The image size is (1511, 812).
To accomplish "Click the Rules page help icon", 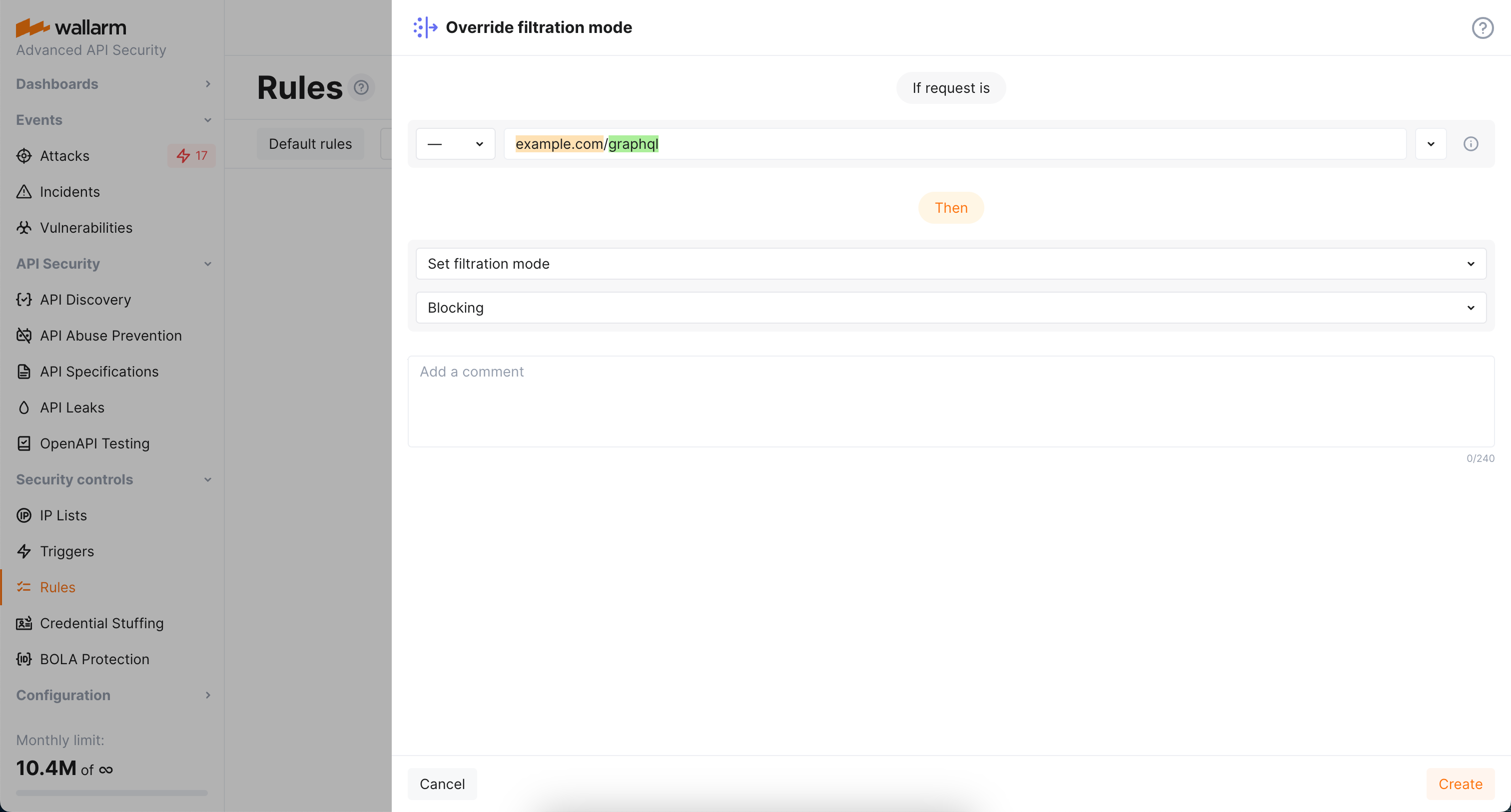I will pyautogui.click(x=361, y=87).
